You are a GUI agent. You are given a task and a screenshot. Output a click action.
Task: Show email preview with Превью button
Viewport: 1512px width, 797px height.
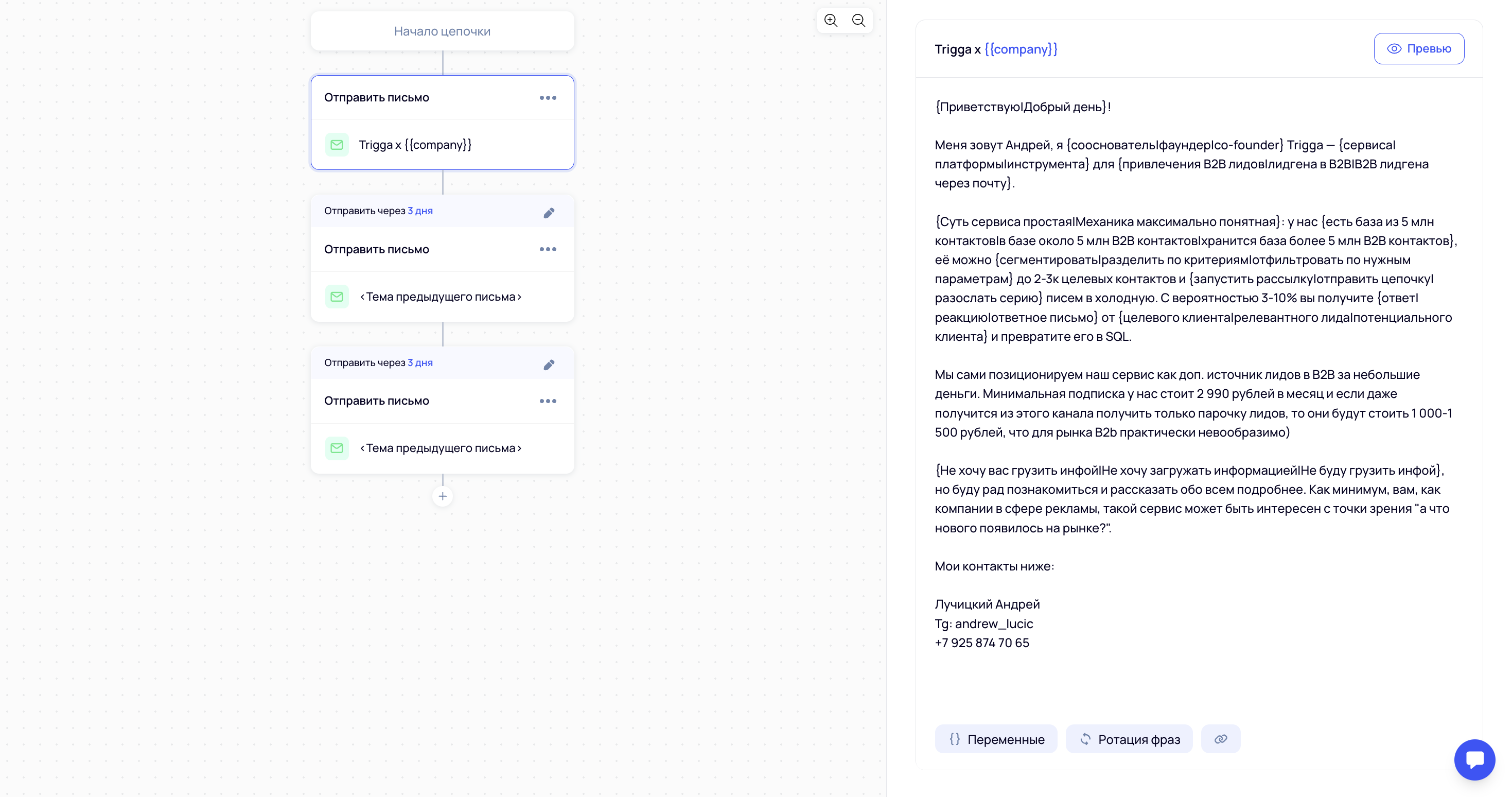point(1419,49)
